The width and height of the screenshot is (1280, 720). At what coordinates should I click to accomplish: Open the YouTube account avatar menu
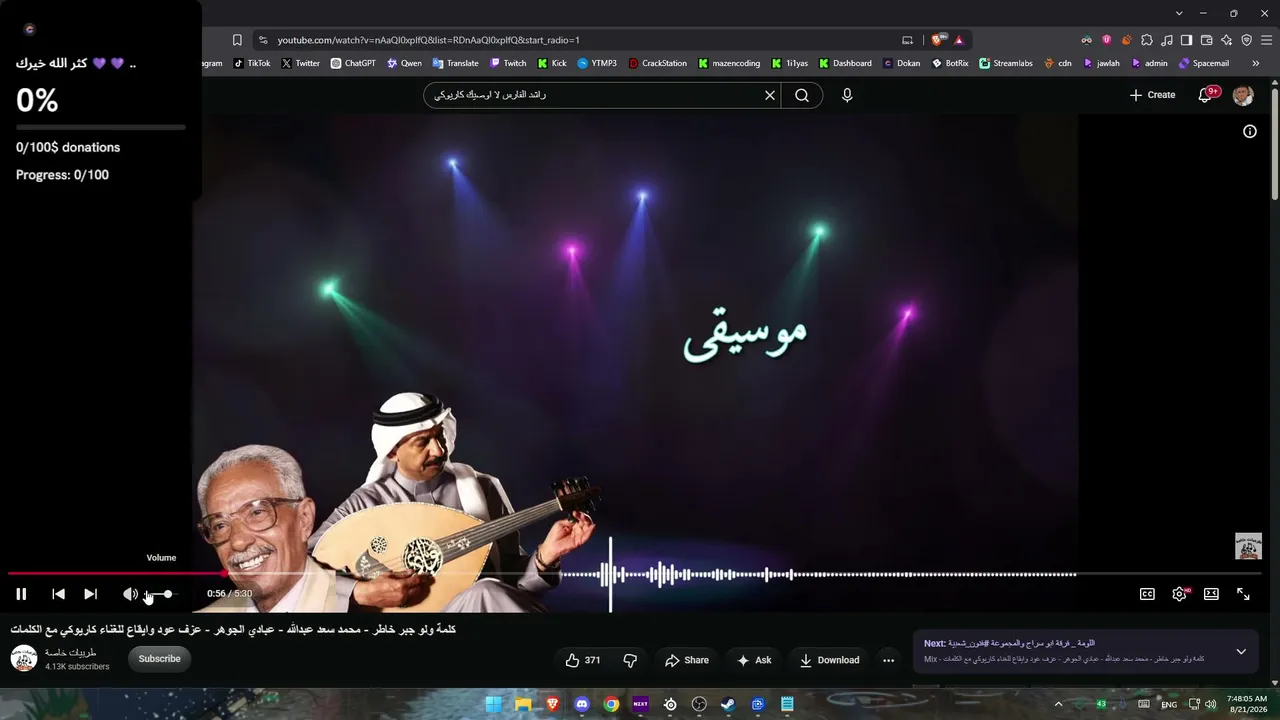pos(1243,95)
